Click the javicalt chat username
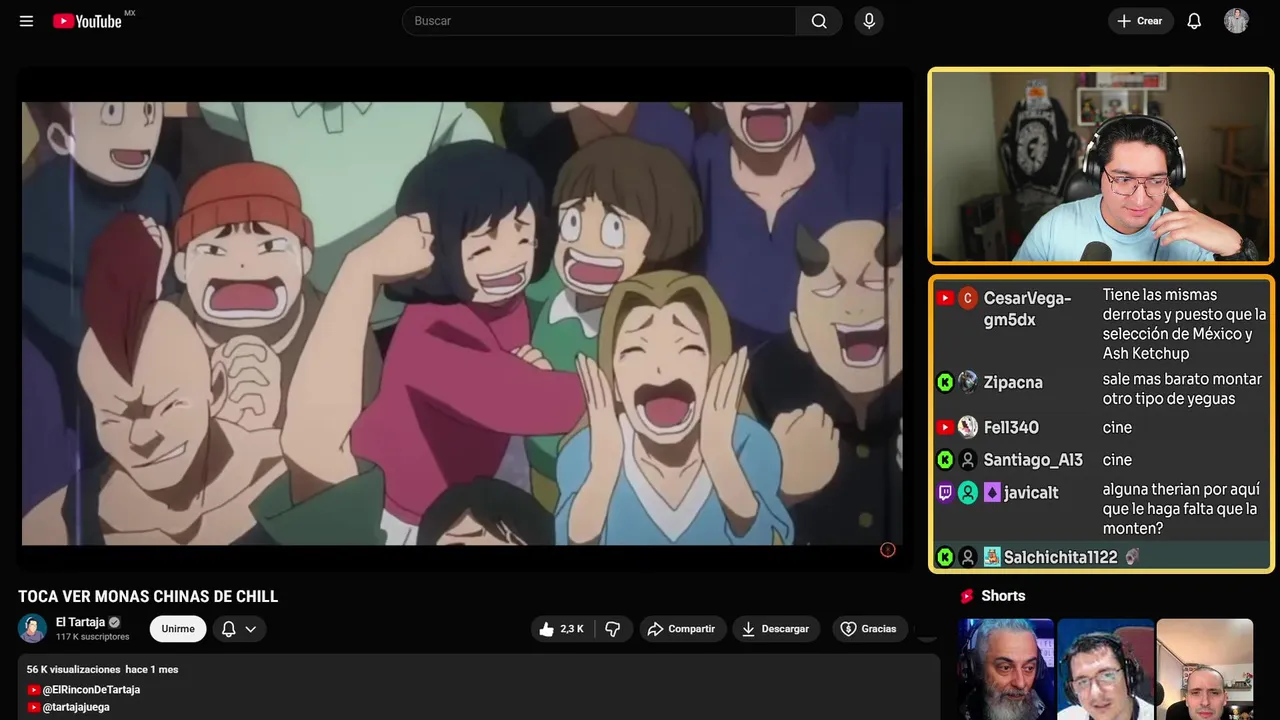The width and height of the screenshot is (1280, 720). click(1031, 493)
